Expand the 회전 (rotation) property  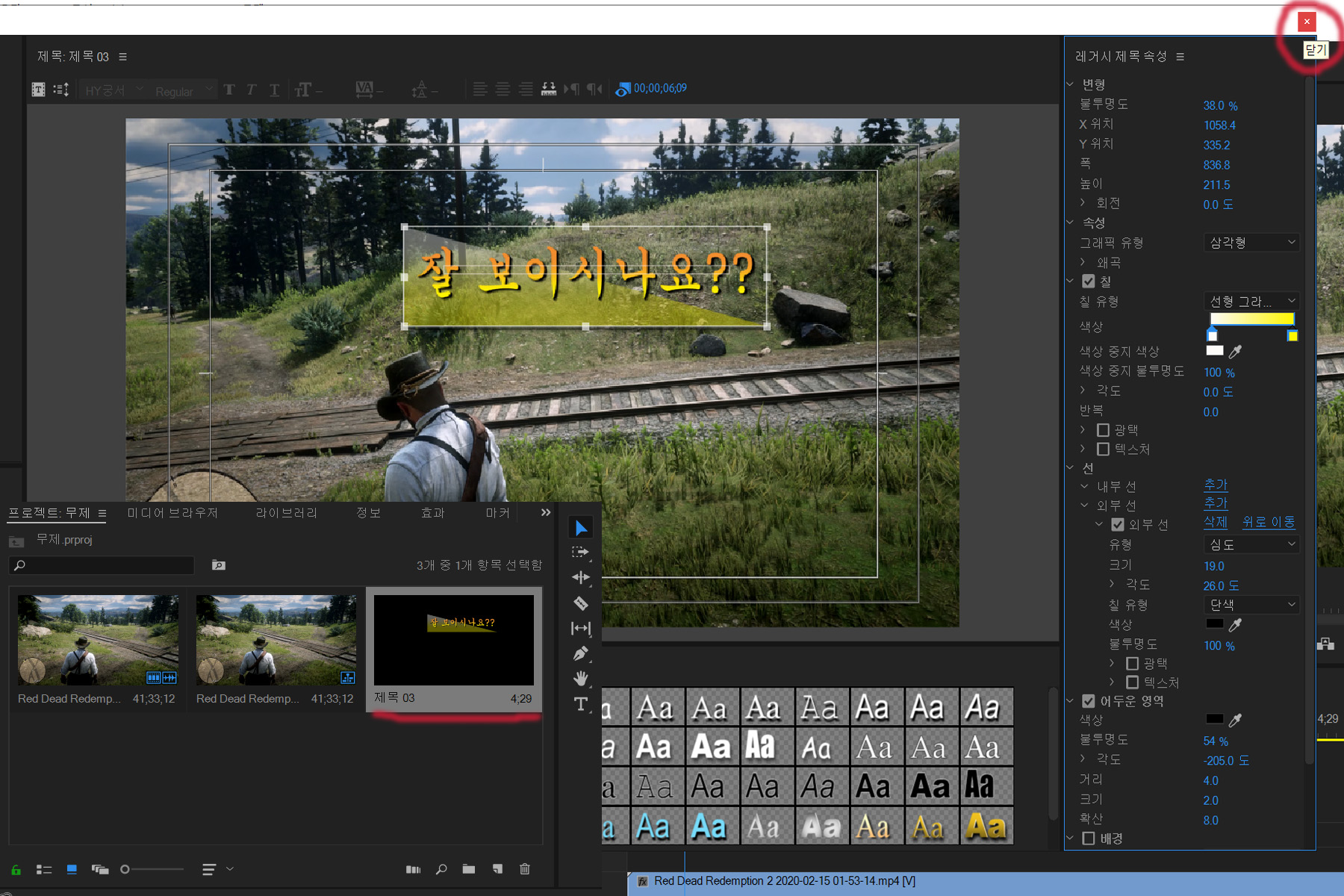click(1083, 202)
